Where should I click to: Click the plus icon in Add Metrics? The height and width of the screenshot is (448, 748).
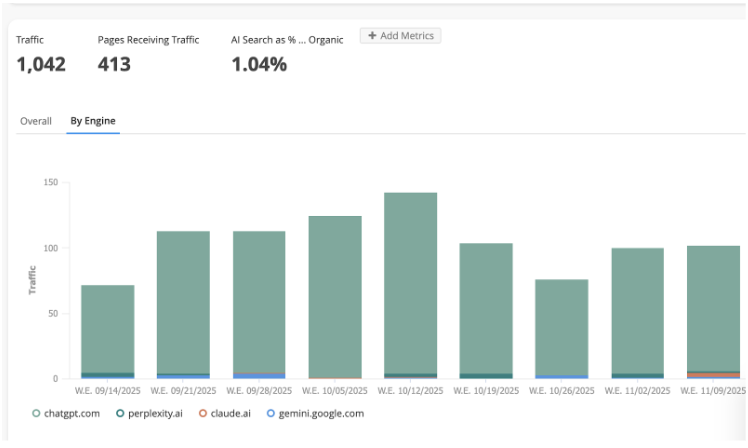click(x=372, y=36)
